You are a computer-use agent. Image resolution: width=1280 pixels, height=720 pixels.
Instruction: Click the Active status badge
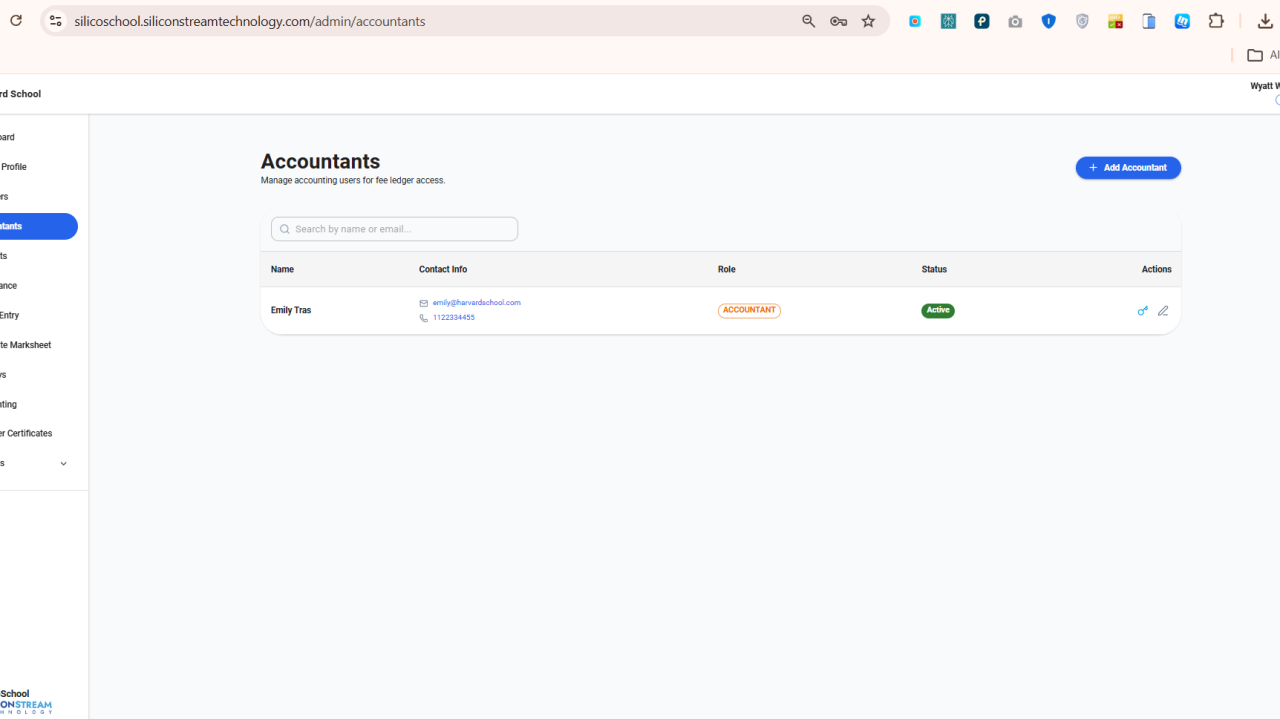(x=938, y=311)
